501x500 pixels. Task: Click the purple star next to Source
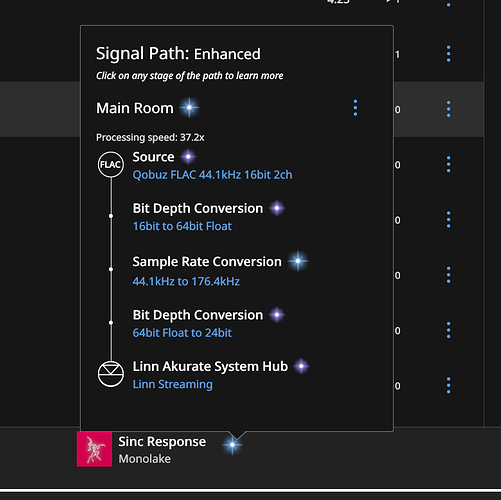pos(188,157)
